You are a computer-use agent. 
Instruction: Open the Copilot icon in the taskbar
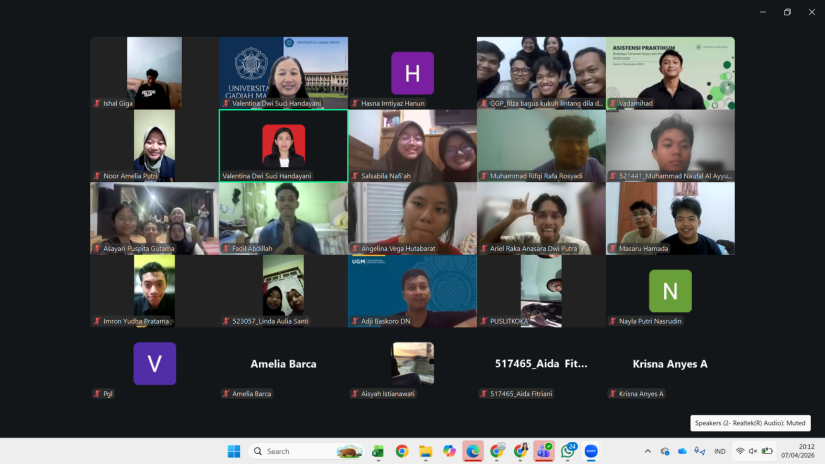click(x=449, y=451)
